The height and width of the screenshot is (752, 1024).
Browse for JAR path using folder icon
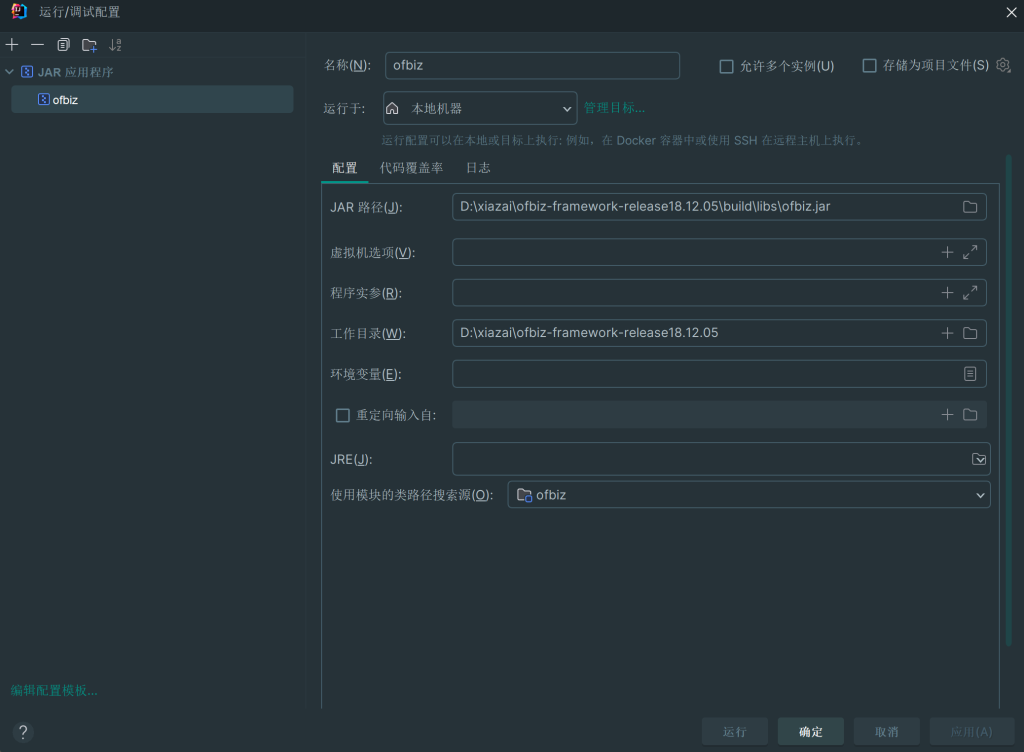pyautogui.click(x=969, y=207)
